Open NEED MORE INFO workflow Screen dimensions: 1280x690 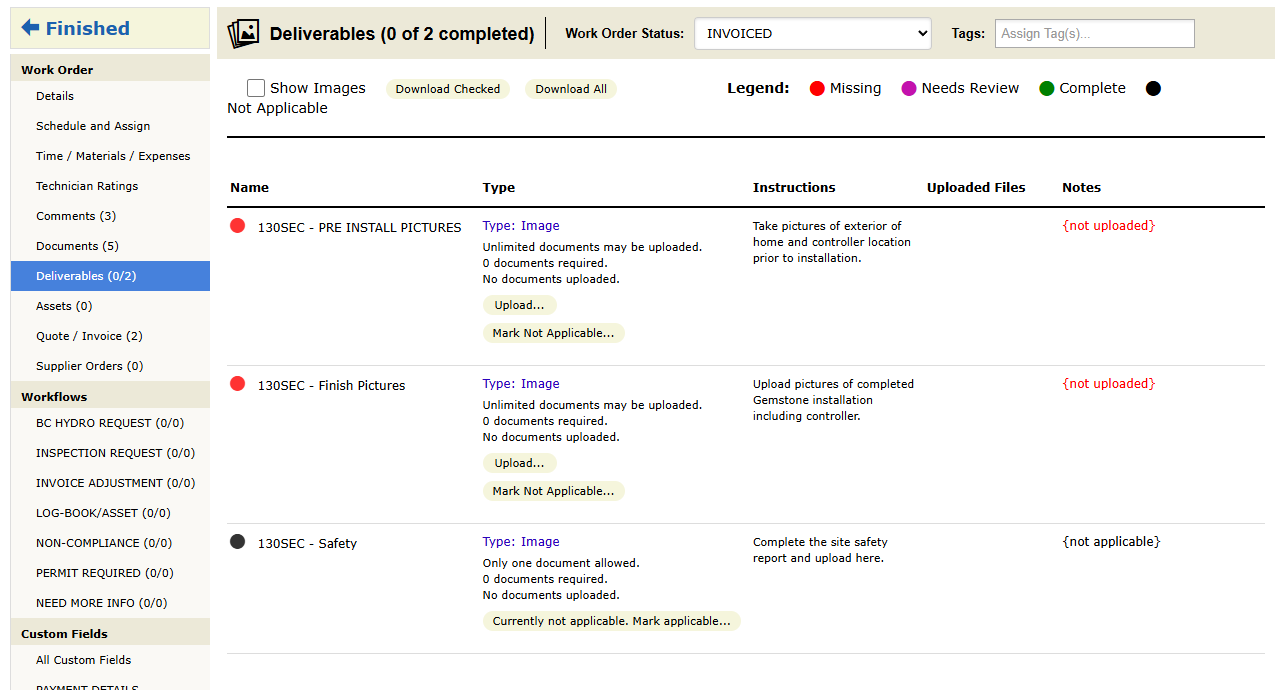pyautogui.click(x=110, y=603)
